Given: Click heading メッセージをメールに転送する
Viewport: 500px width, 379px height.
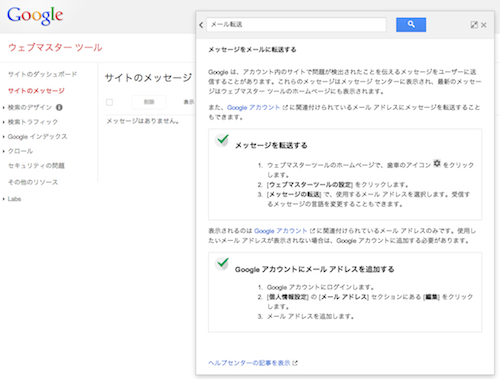Looking at the screenshot, I should pyautogui.click(x=252, y=50).
